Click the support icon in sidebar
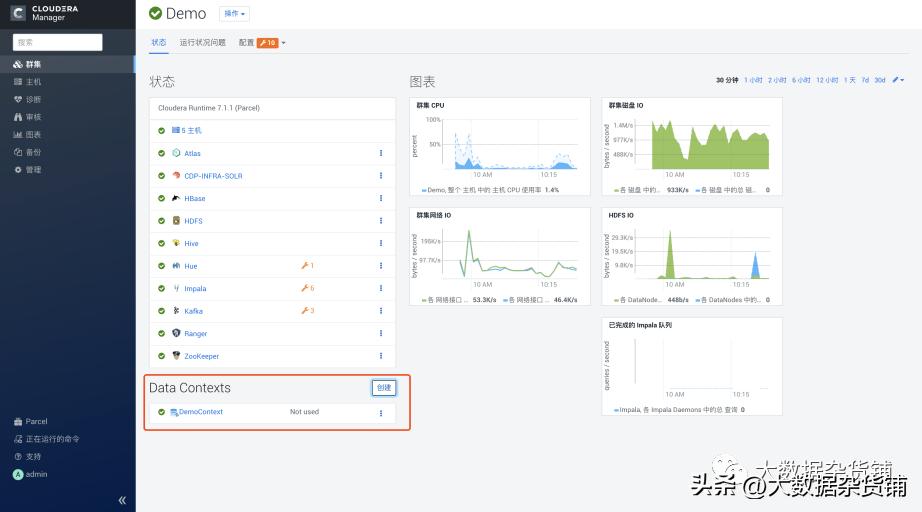This screenshot has height=512, width=922. click(18, 457)
